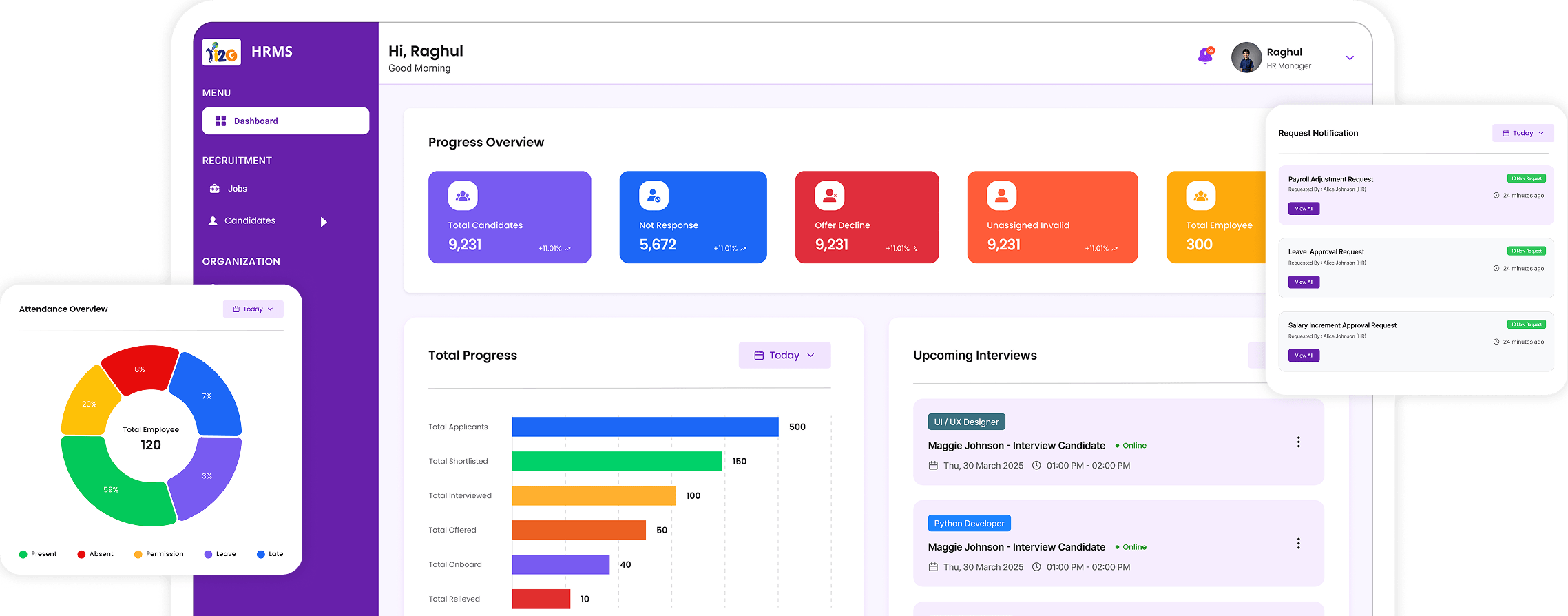The image size is (1568, 616).
Task: Select Dashboard in the sidebar menu
Action: coord(285,121)
